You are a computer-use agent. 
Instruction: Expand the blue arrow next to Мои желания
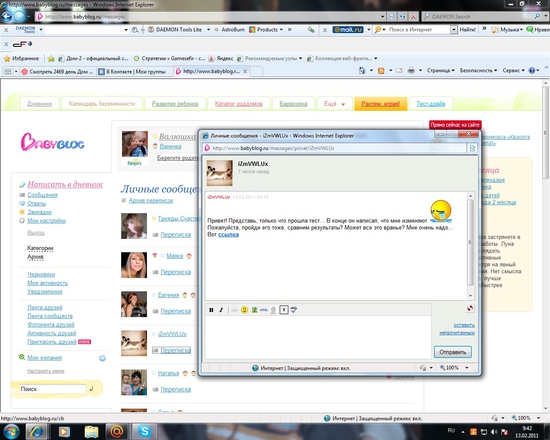(102, 358)
